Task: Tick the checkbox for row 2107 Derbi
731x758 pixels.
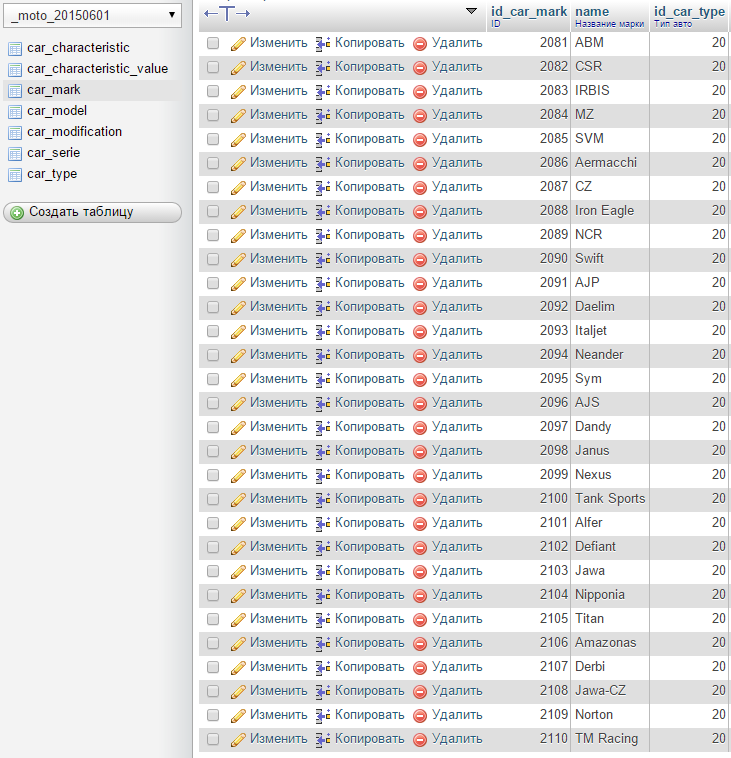Action: point(213,667)
